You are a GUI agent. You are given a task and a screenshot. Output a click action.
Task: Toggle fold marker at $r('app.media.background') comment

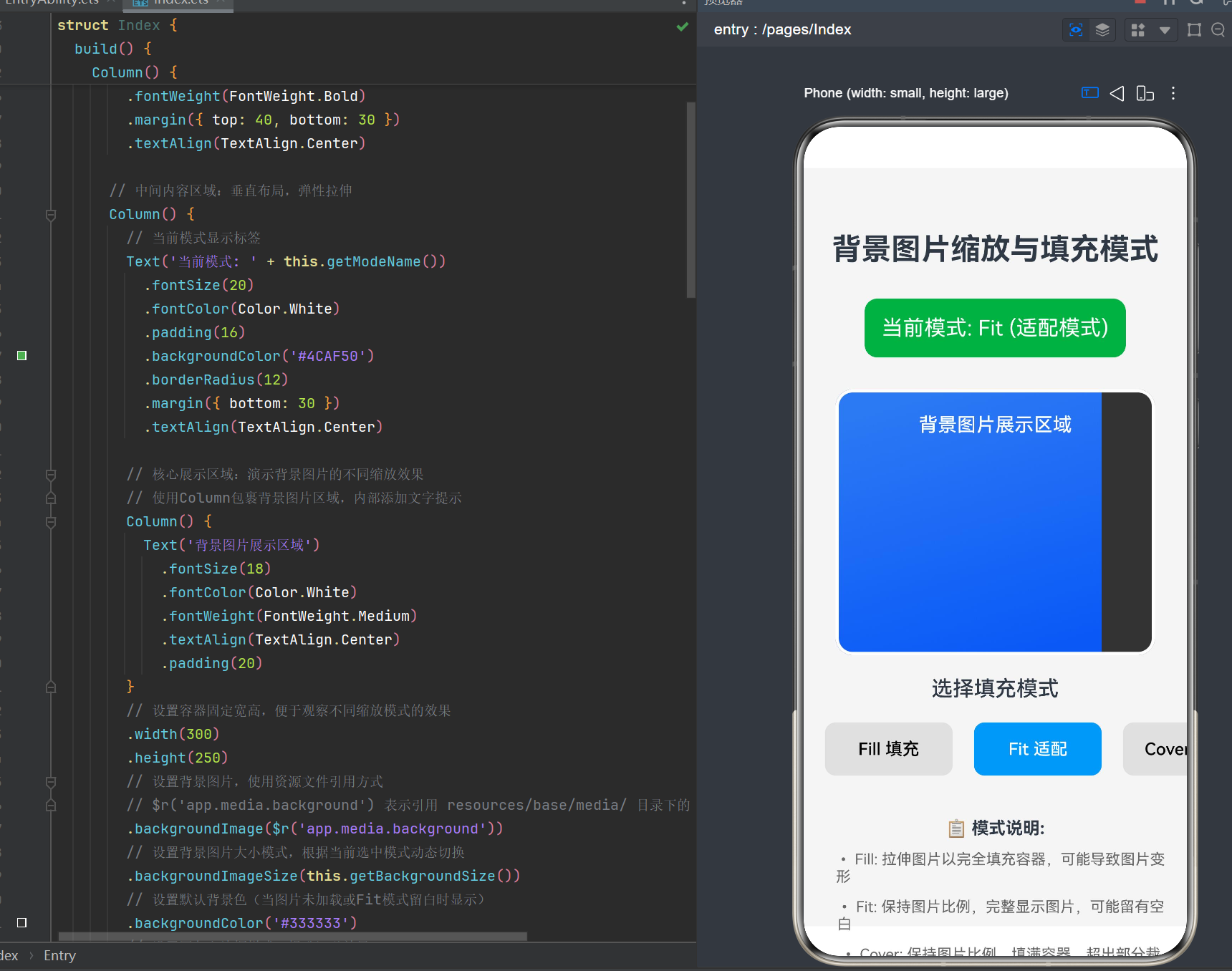click(x=51, y=805)
